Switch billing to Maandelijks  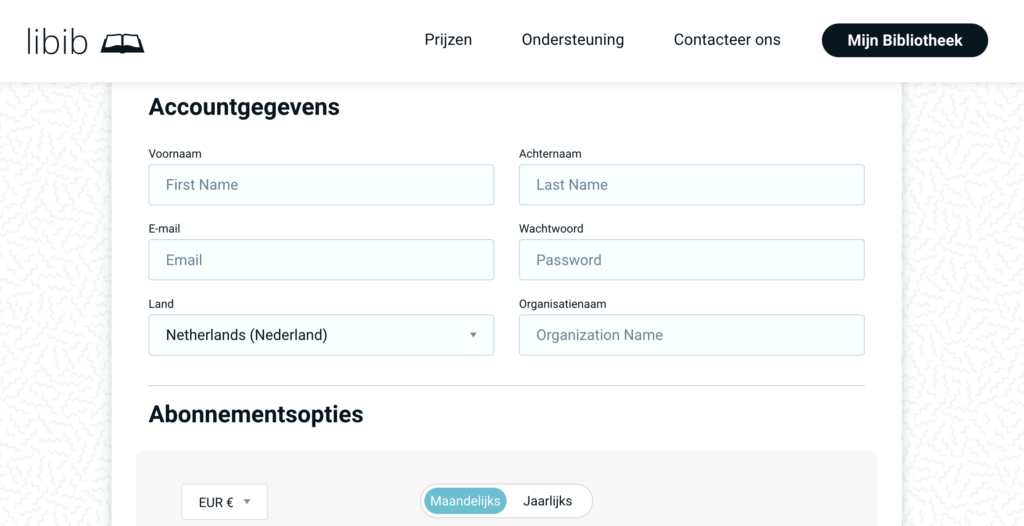[465, 501]
